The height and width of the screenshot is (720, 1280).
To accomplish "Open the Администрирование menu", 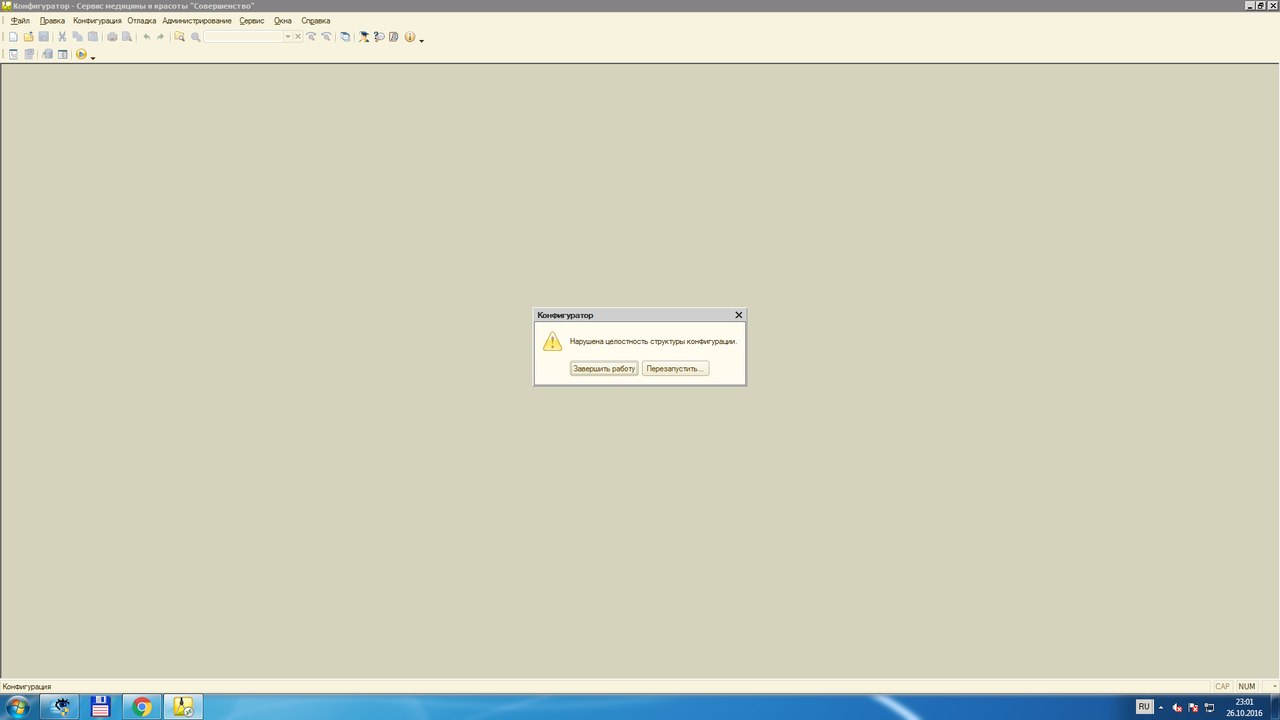I will 197,21.
